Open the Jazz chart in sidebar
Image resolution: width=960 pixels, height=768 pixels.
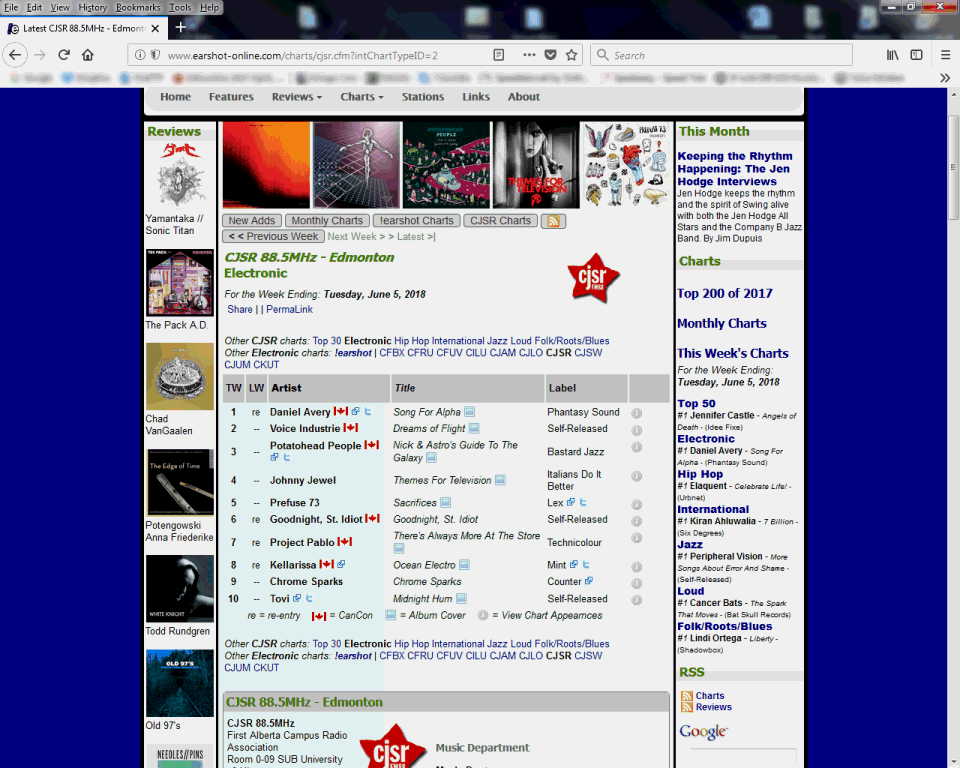[x=690, y=544]
